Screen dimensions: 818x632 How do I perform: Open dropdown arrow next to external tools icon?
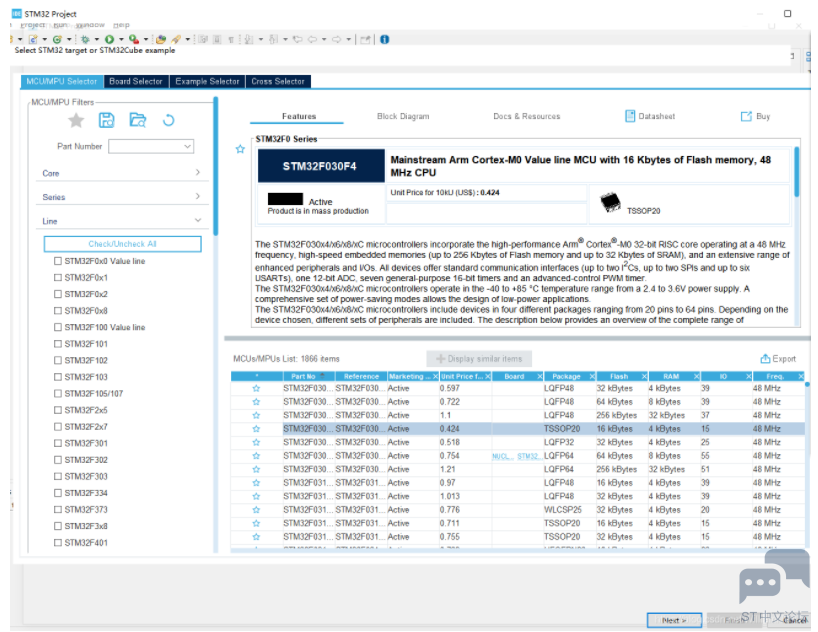(146, 40)
